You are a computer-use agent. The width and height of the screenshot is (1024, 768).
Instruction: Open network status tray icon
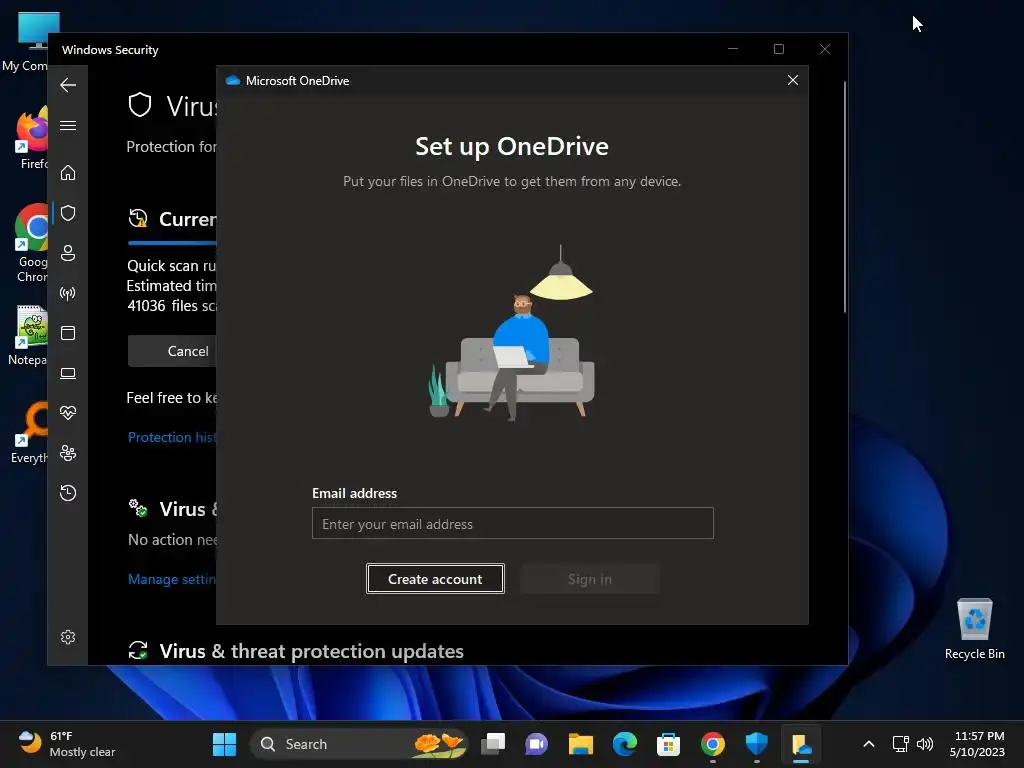pos(901,744)
